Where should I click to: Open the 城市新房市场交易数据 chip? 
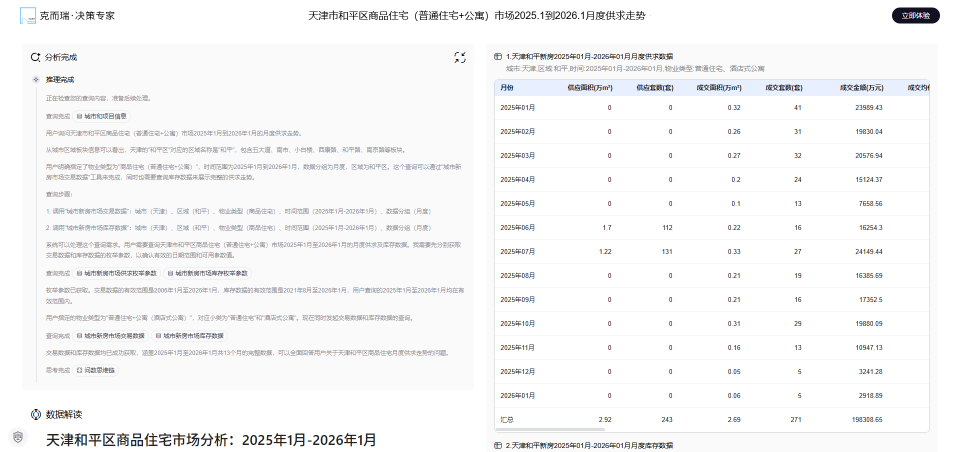coord(111,336)
